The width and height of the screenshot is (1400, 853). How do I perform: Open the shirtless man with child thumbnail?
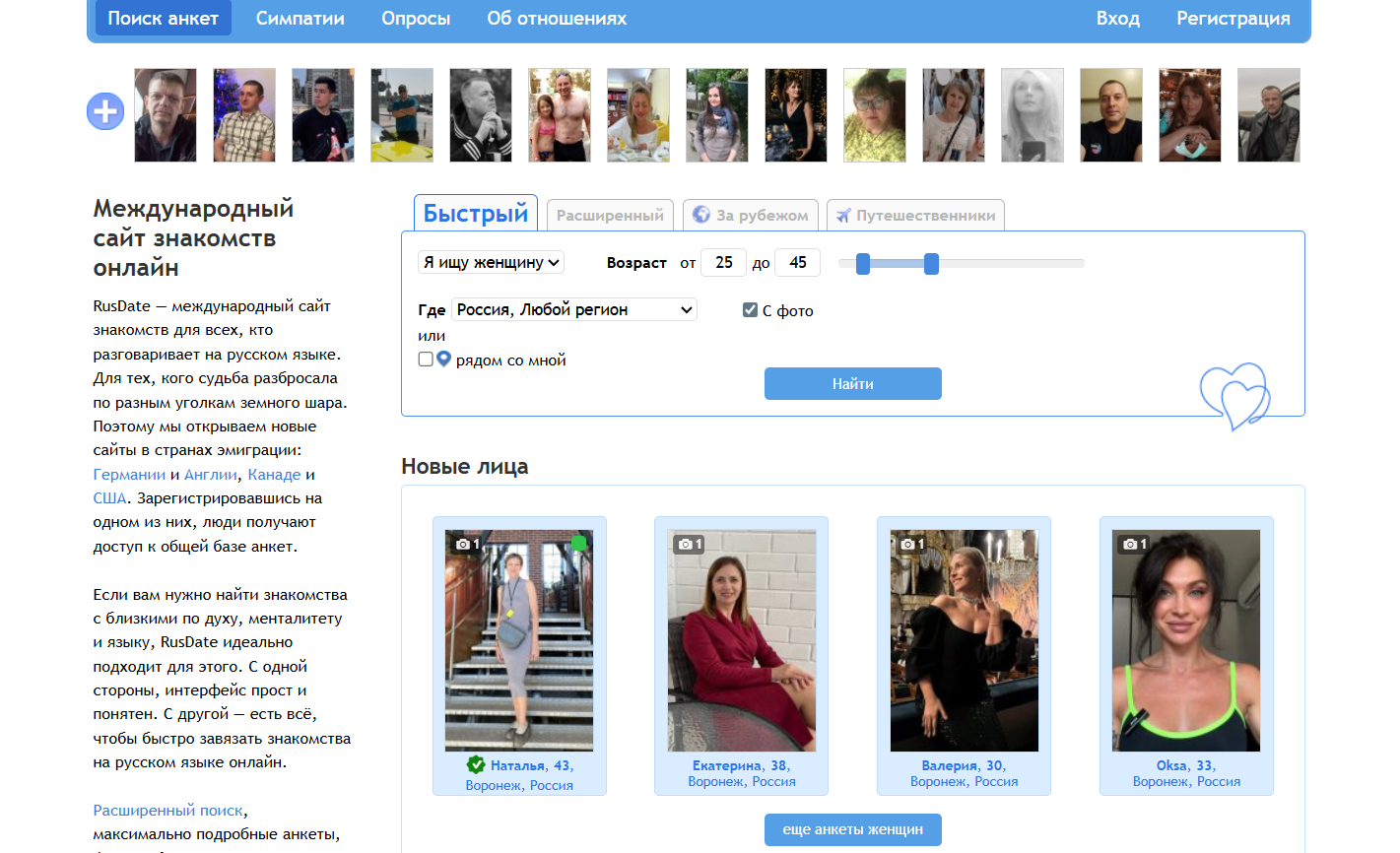coord(560,115)
